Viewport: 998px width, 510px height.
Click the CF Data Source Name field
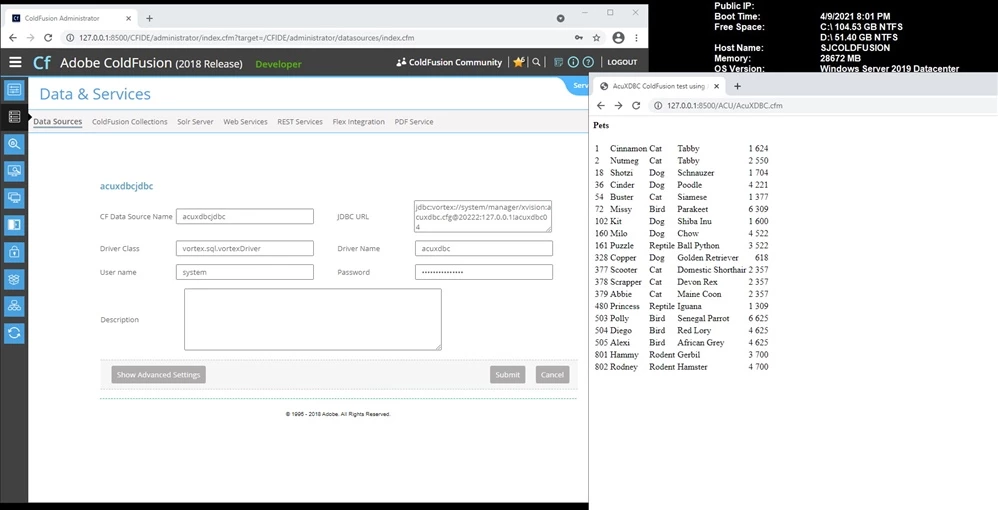coord(244,216)
